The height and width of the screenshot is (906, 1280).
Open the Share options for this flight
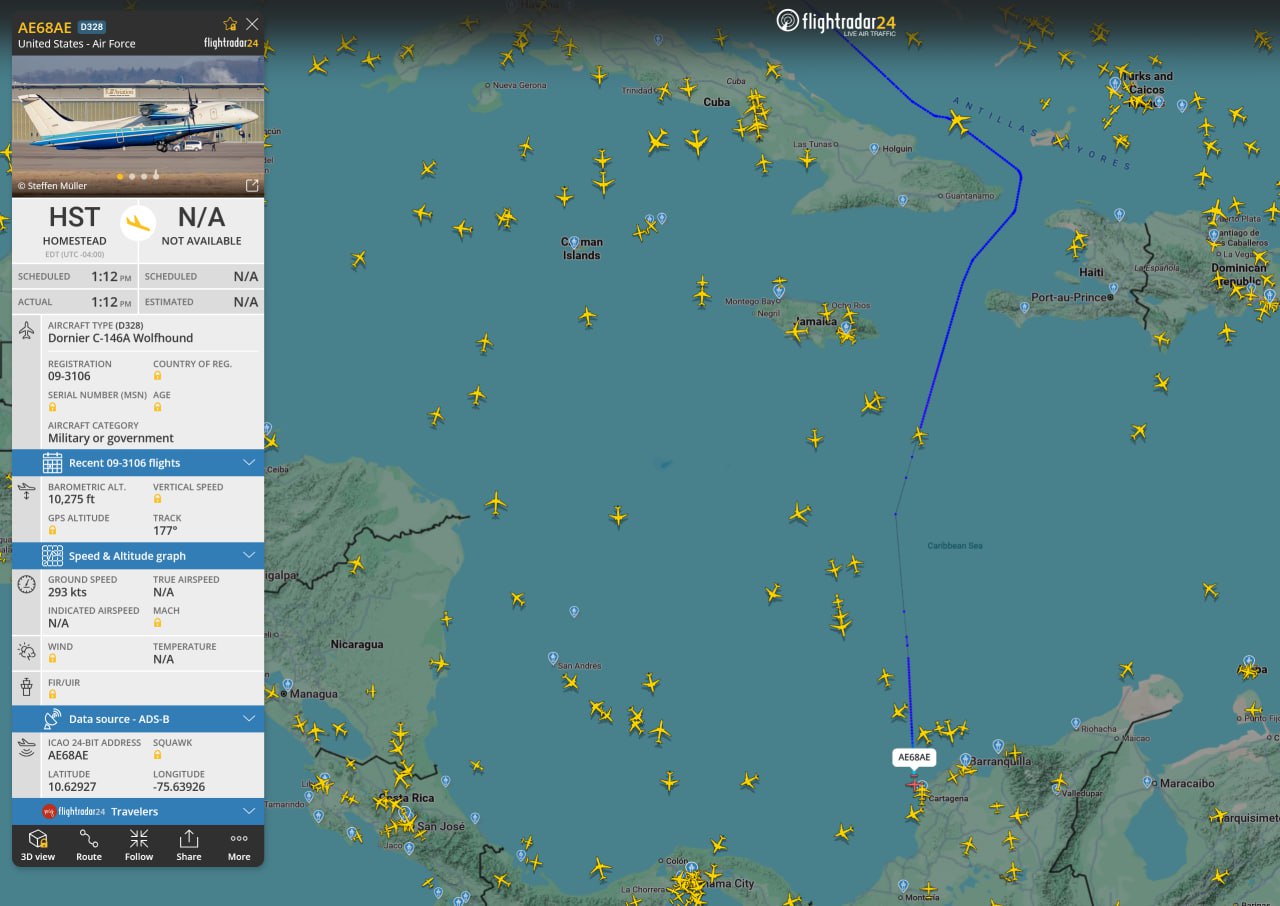click(188, 846)
